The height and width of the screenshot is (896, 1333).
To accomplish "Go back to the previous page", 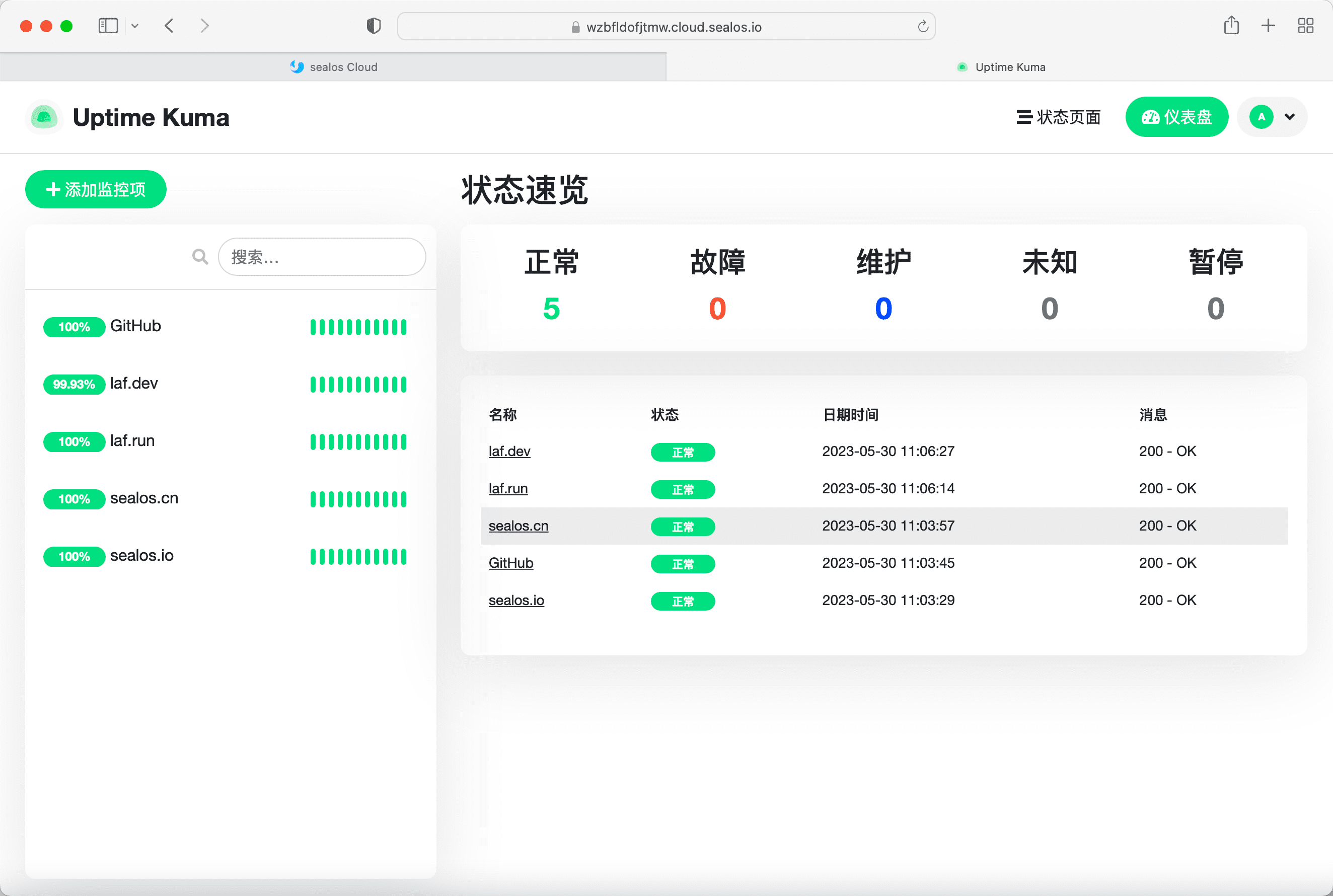I will (x=169, y=26).
